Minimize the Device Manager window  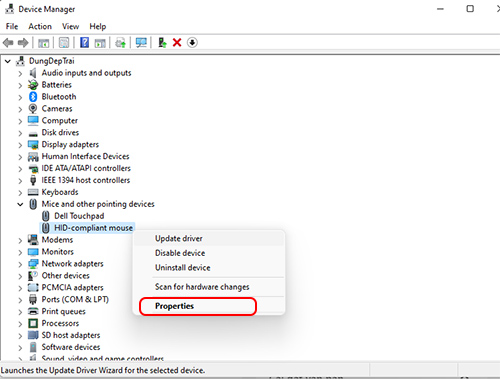click(440, 9)
